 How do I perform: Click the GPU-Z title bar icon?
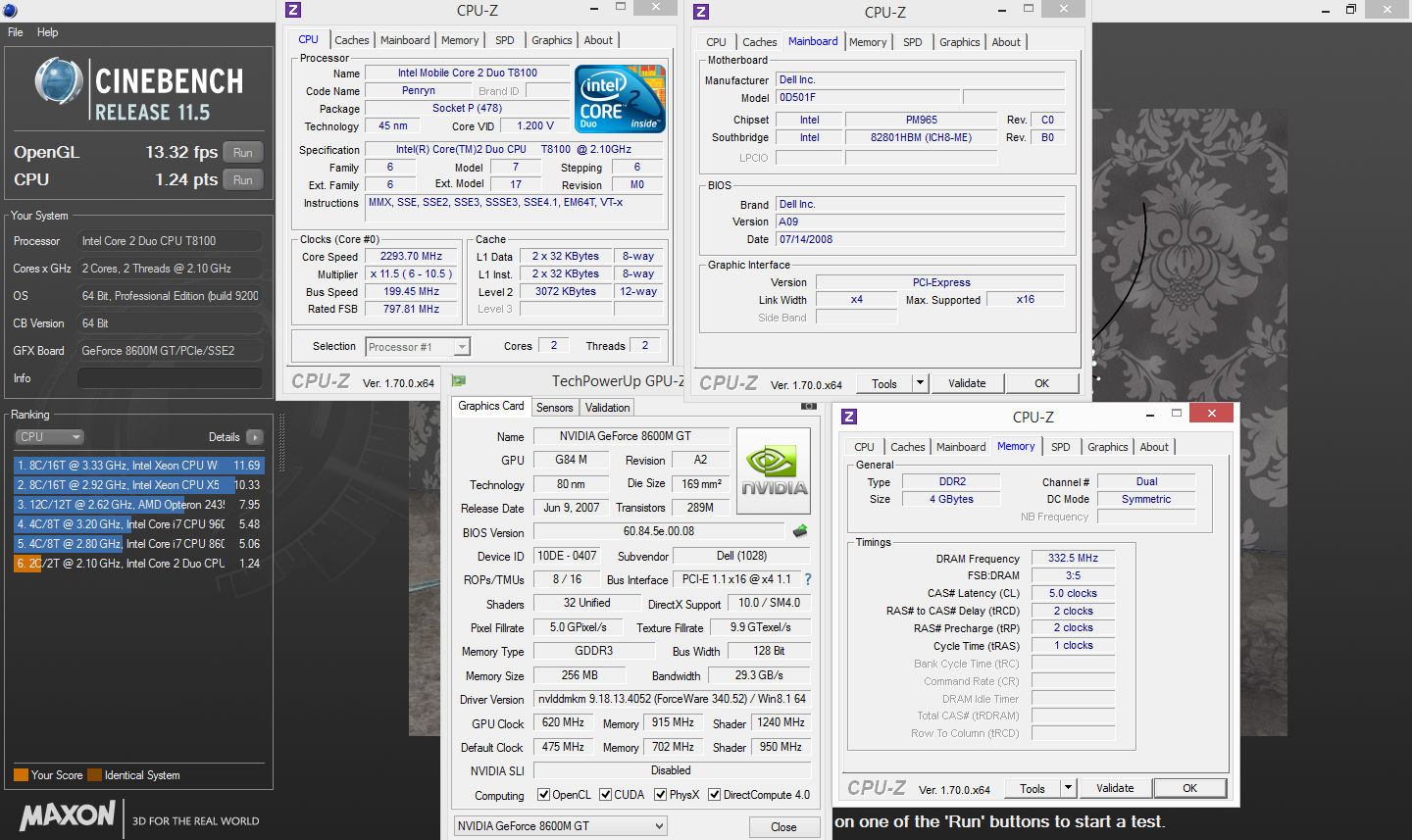tap(458, 381)
